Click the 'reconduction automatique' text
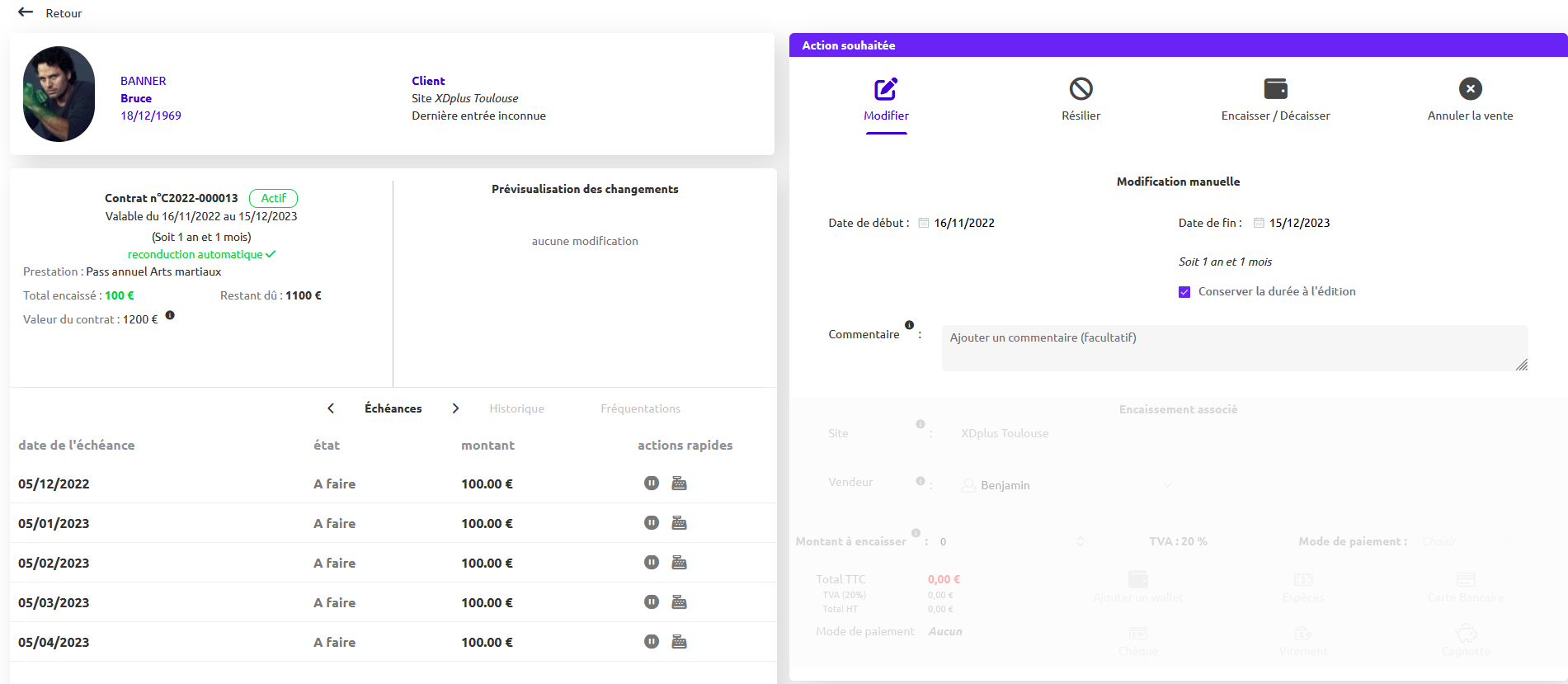 point(195,254)
